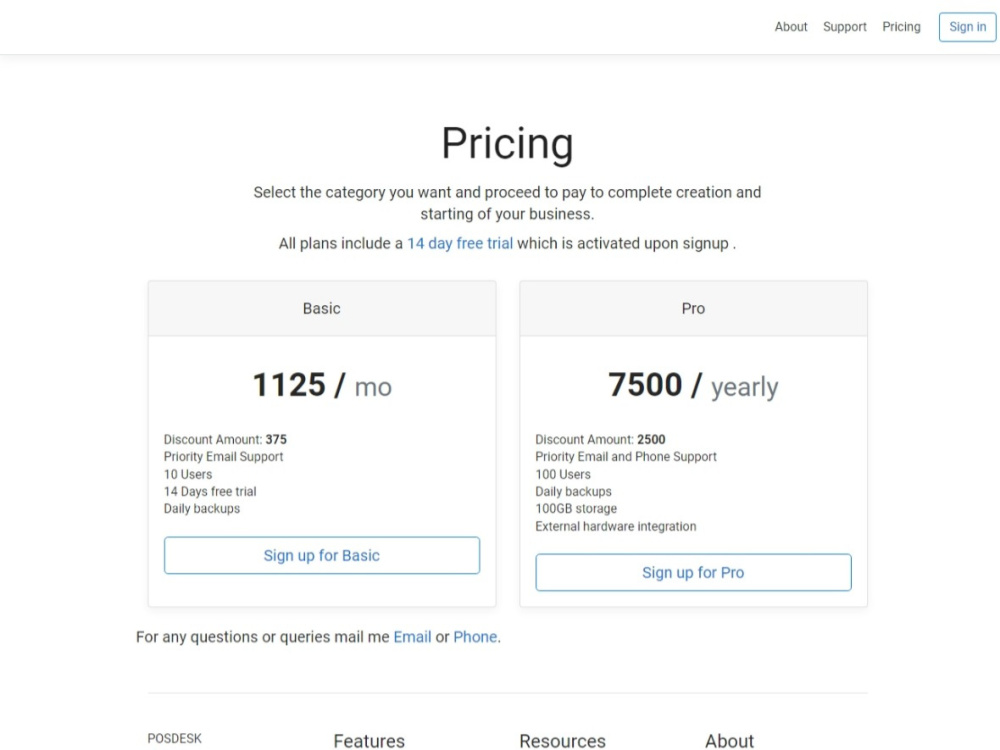Screen dimensions: 1000x750
Task: Click the About footer heading
Action: [x=730, y=740]
